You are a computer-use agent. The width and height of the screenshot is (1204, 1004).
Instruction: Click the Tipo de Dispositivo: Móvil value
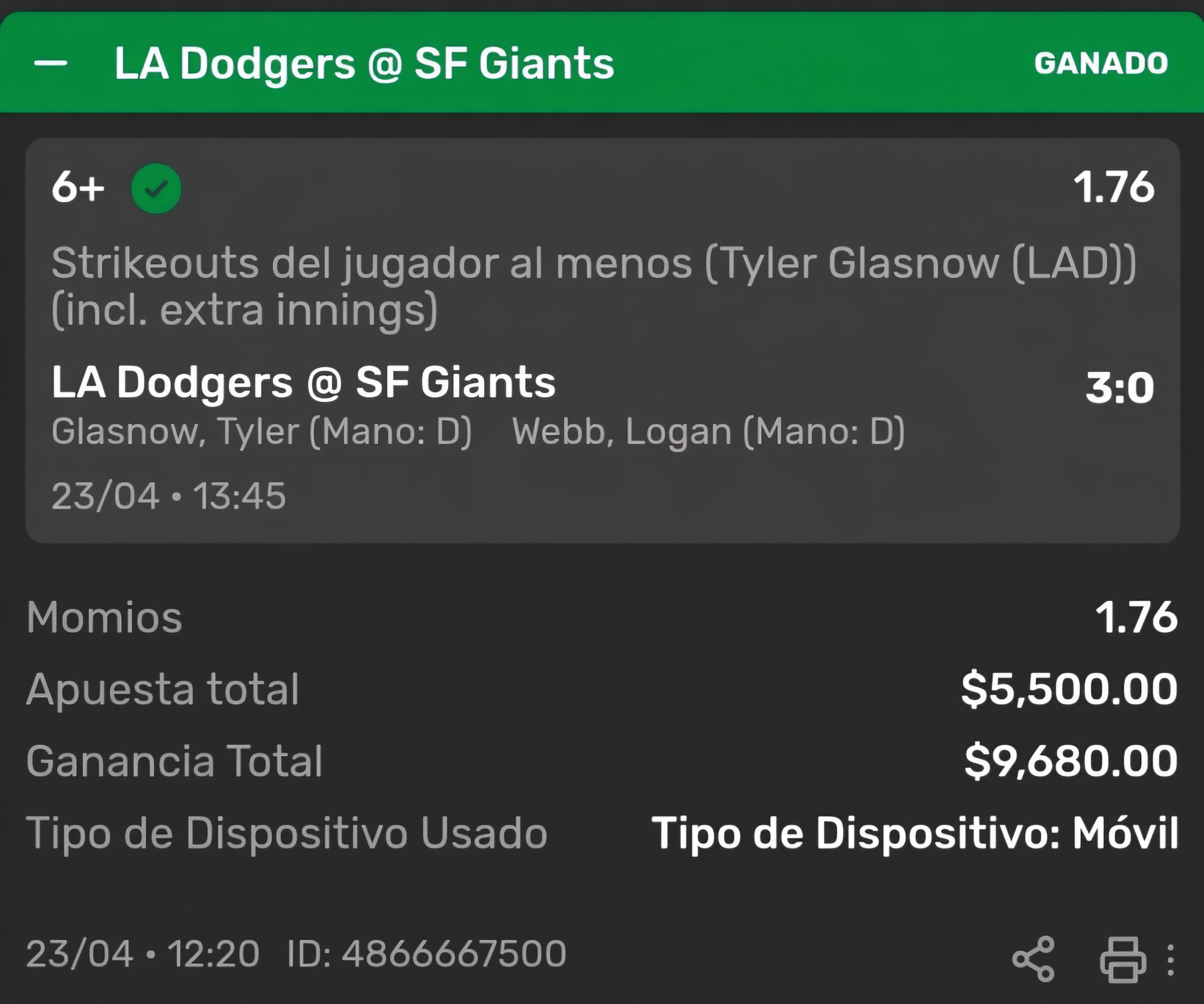coord(915,833)
